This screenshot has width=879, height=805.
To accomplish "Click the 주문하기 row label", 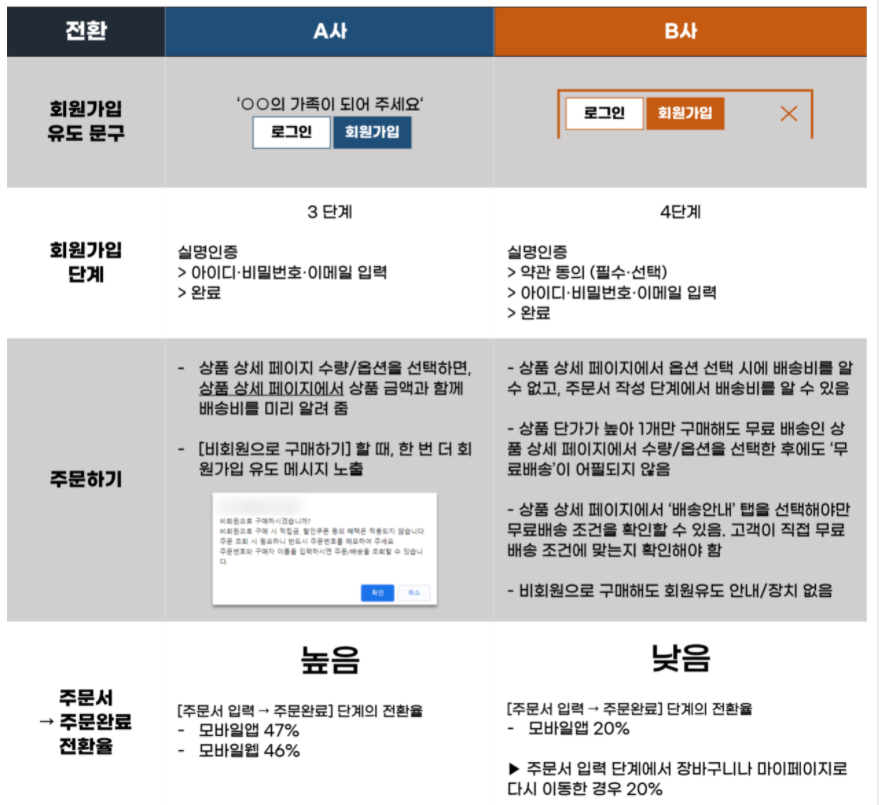I will 85,479.
